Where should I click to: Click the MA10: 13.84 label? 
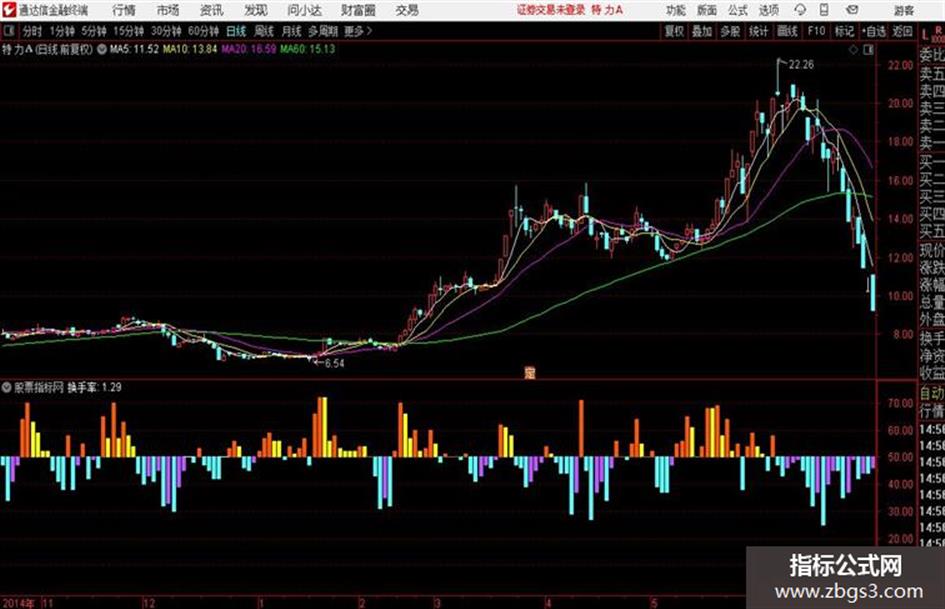pyautogui.click(x=190, y=49)
